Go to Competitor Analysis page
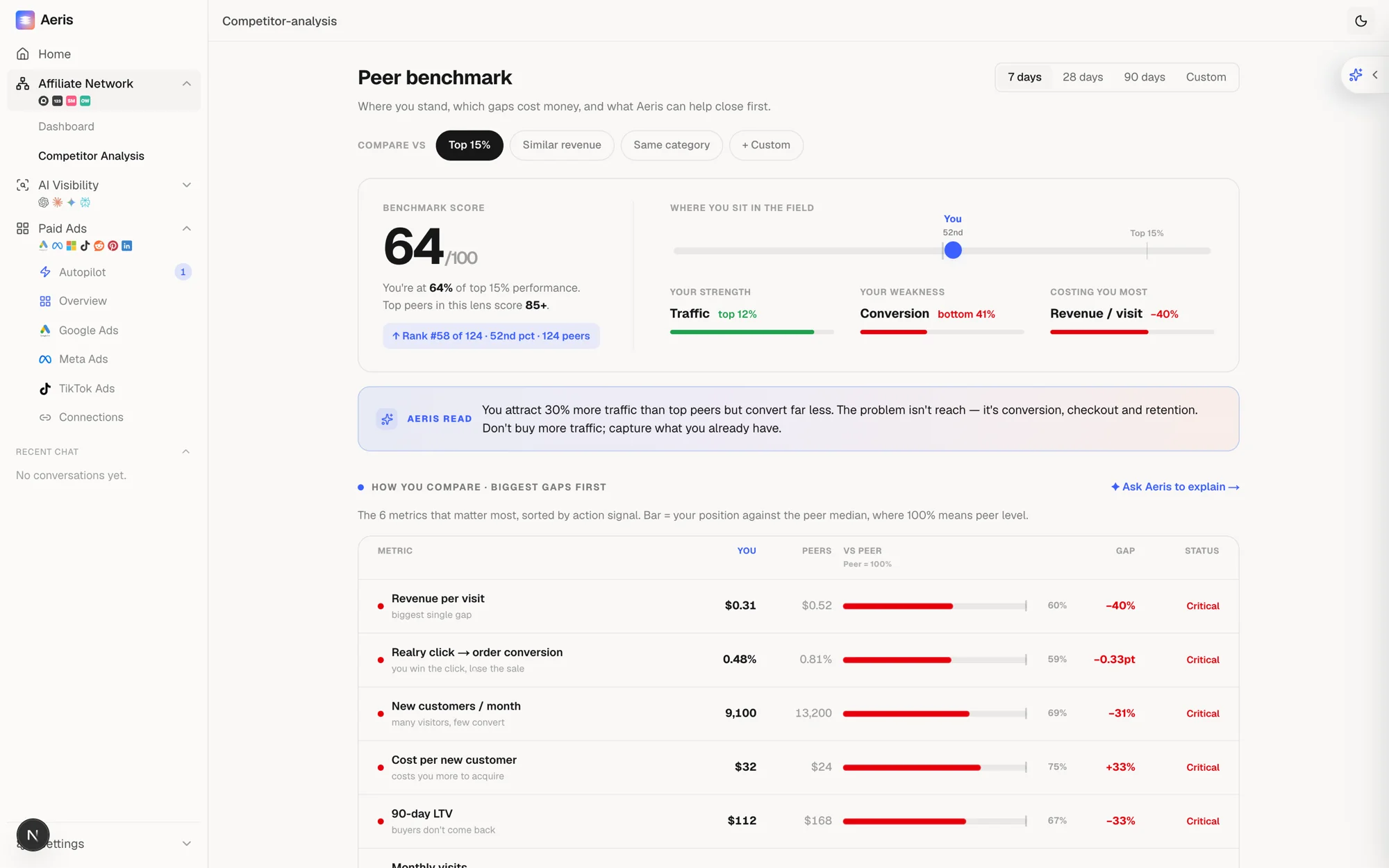Viewport: 1389px width, 868px height. click(x=91, y=156)
